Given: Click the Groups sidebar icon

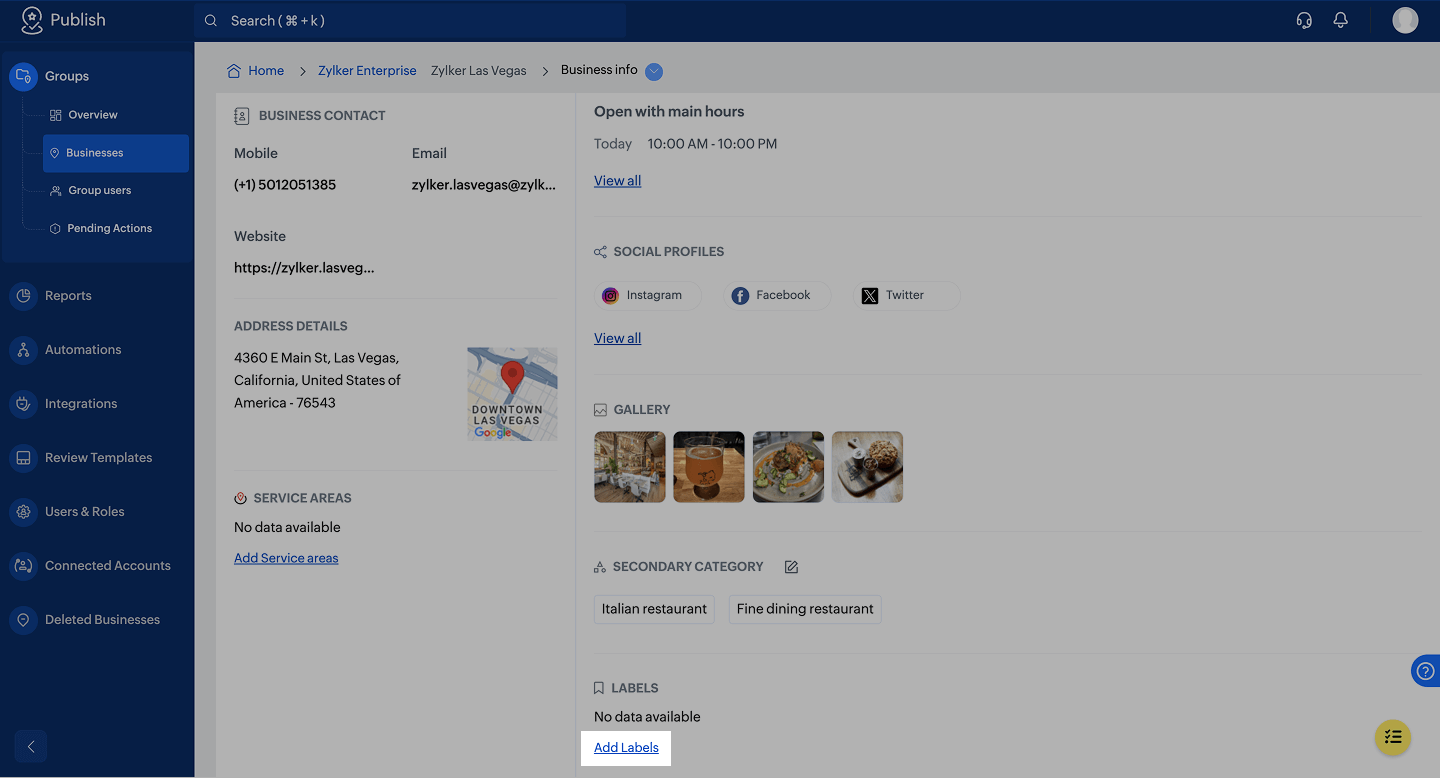Looking at the screenshot, I should click(23, 76).
